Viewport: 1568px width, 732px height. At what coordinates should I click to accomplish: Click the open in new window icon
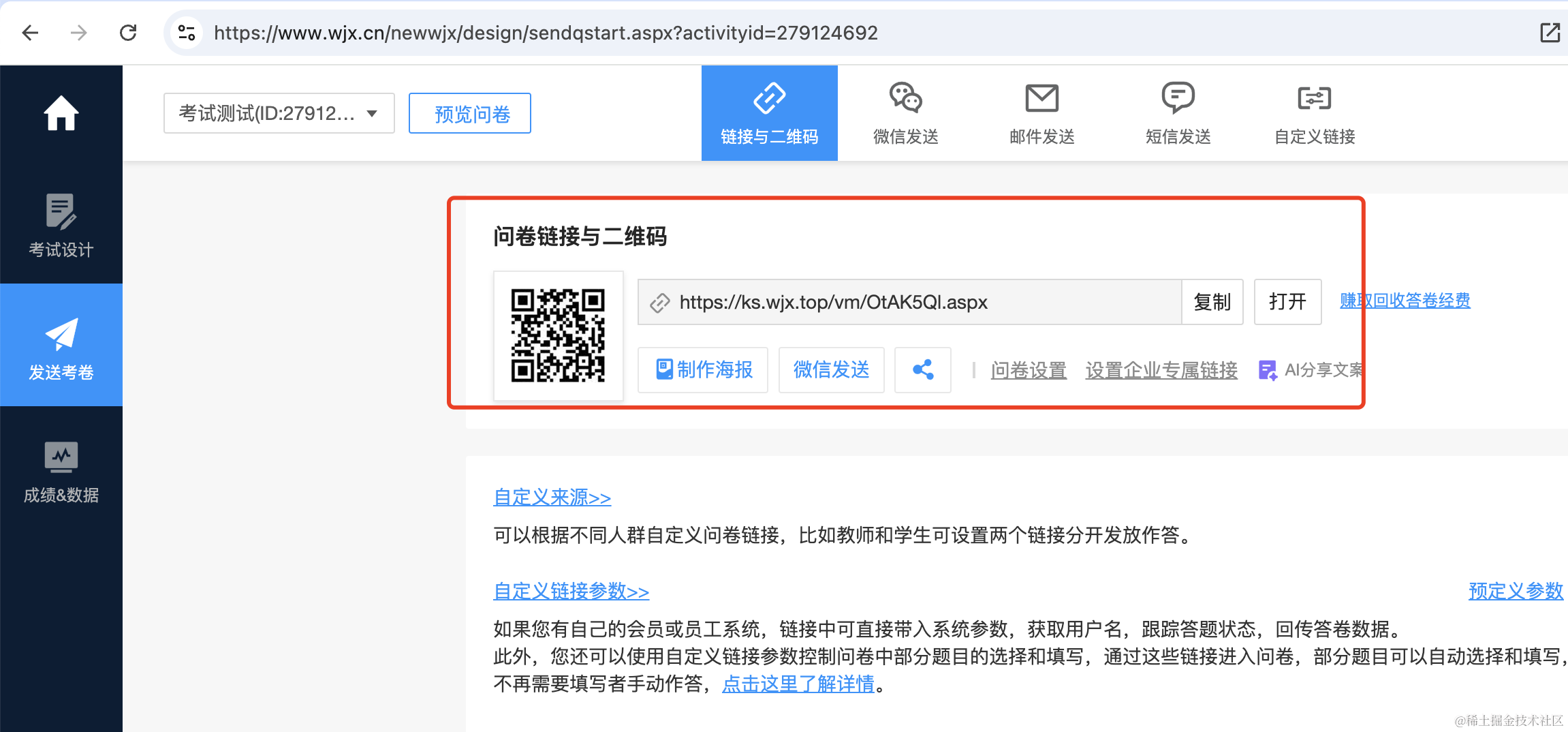1550,33
